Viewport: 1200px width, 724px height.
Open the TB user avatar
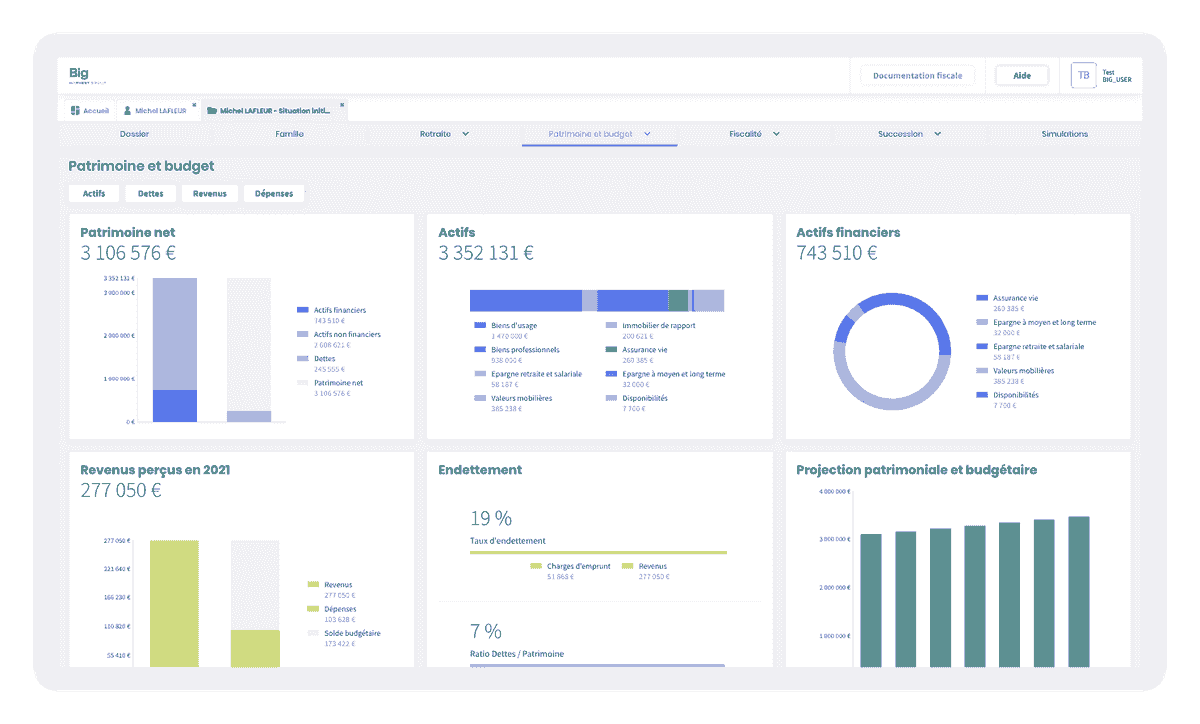(1083, 75)
